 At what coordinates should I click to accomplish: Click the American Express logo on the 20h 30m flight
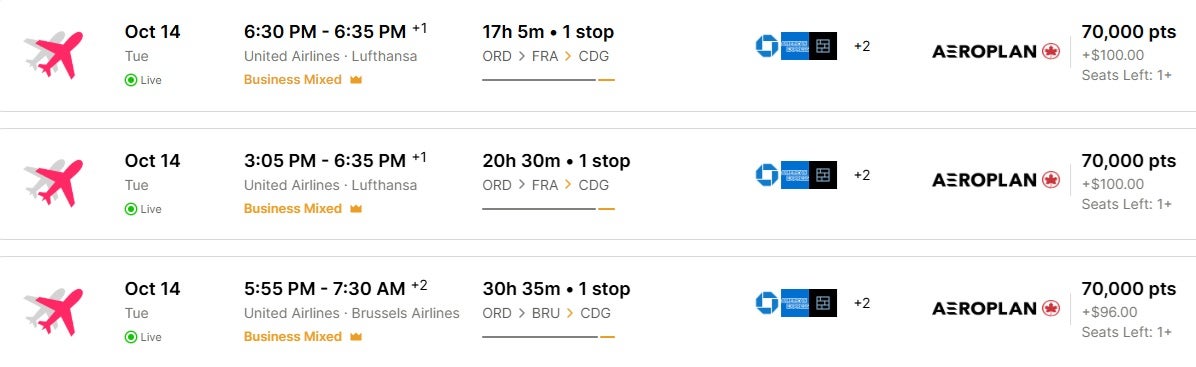point(795,175)
